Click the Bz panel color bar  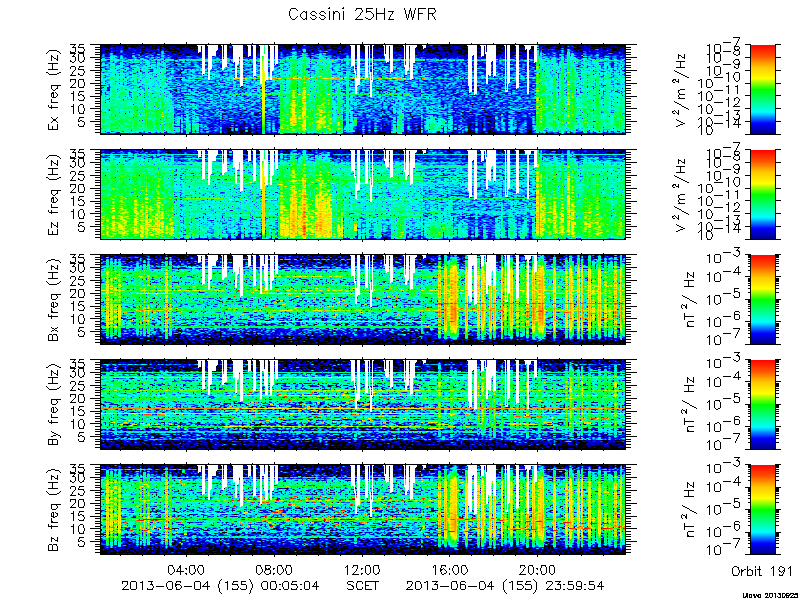762,510
